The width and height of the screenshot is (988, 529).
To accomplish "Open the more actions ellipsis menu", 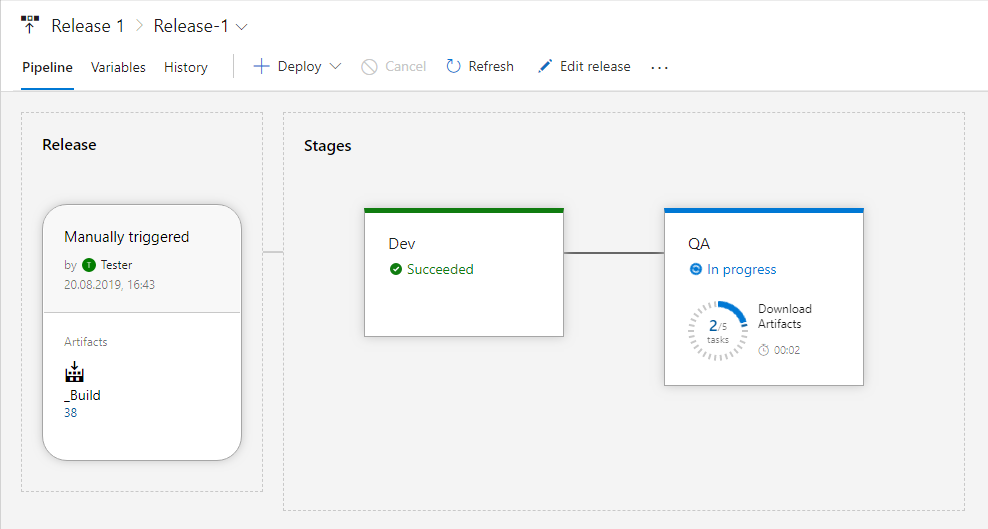I will (x=659, y=67).
